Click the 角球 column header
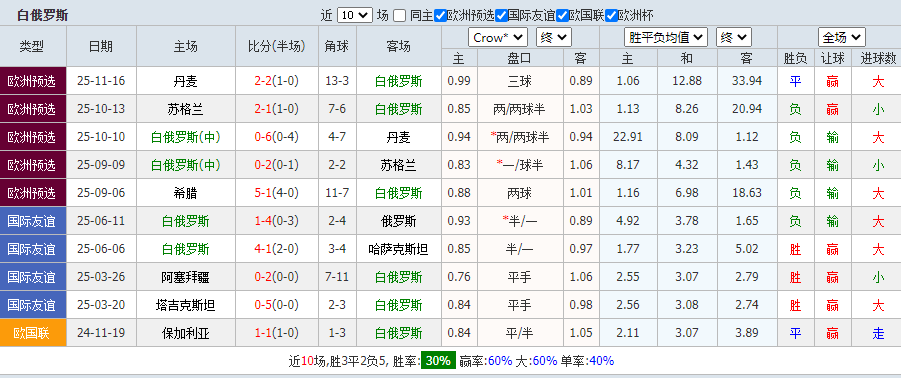901x378 pixels. tap(337, 47)
